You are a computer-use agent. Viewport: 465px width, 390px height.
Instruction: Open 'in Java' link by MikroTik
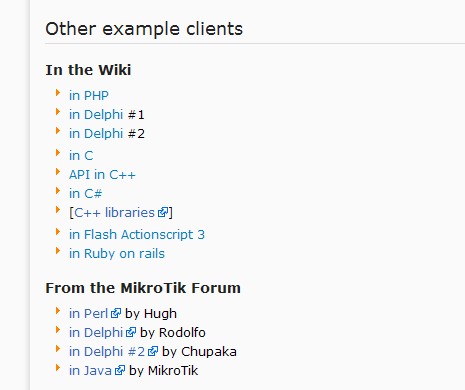point(90,371)
